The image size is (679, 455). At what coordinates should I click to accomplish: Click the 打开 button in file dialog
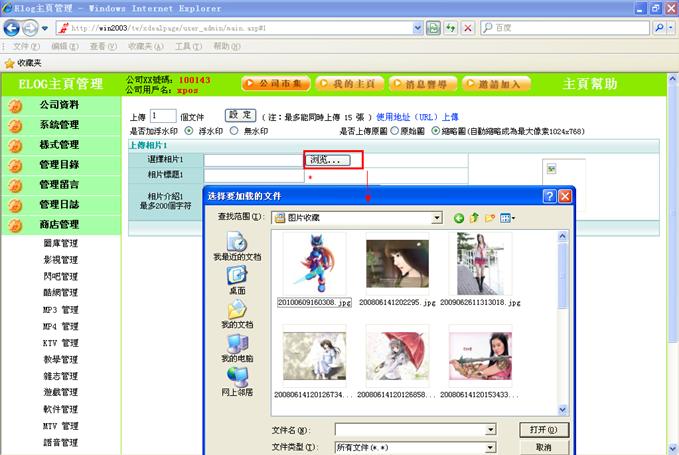tap(543, 429)
